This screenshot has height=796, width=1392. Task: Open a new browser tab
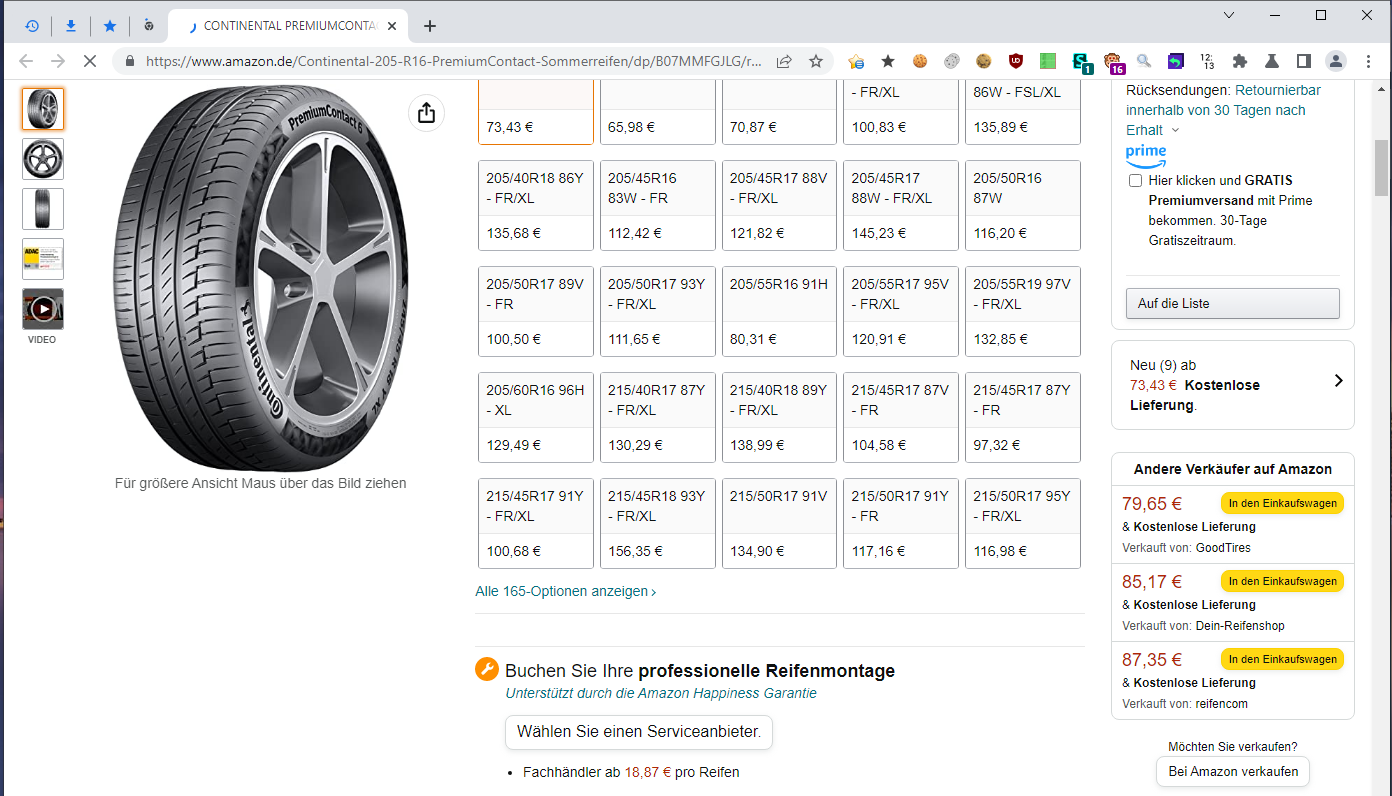point(430,26)
